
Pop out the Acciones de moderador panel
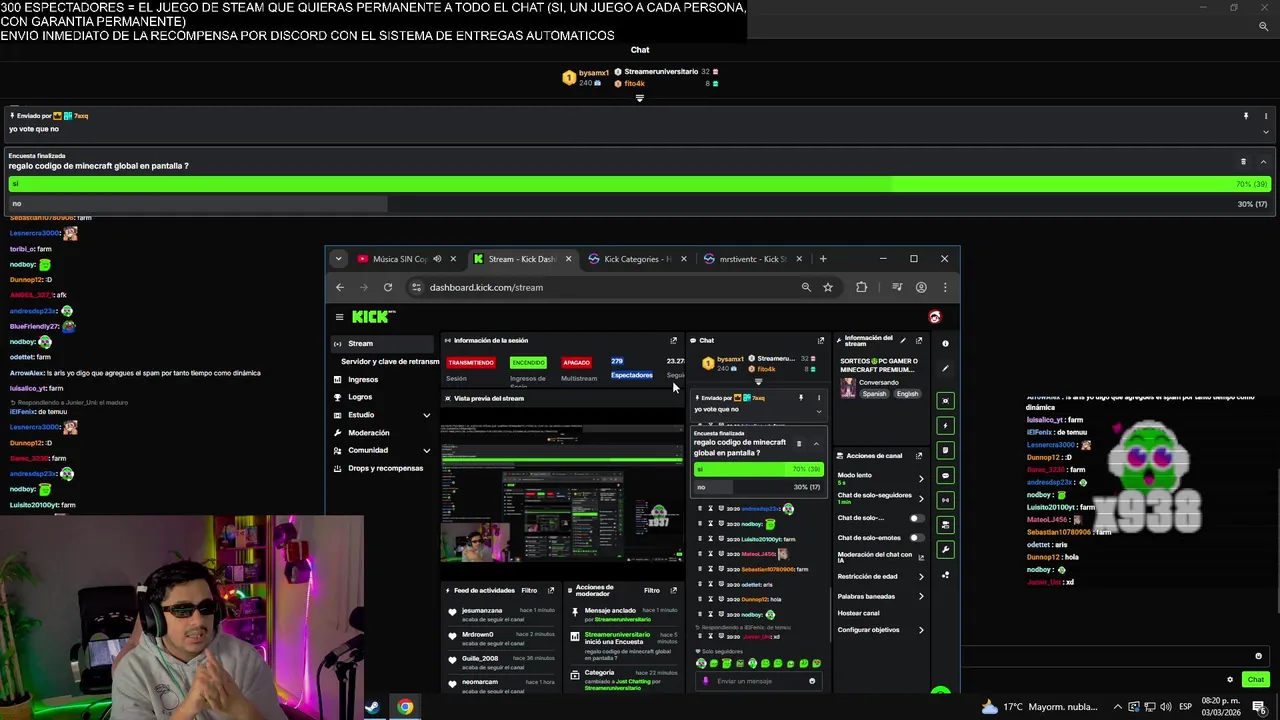(x=673, y=590)
